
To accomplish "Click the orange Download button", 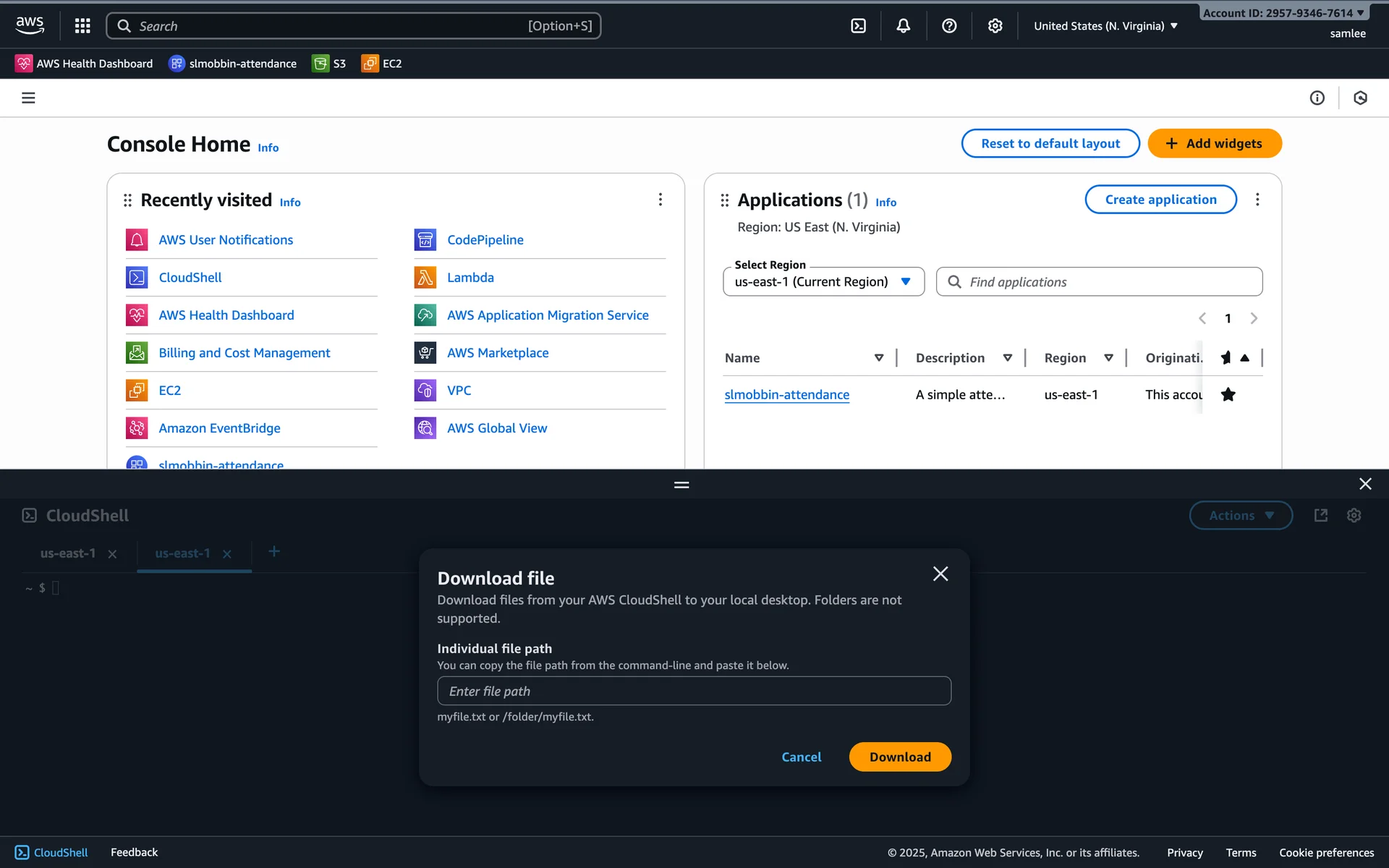I will click(x=899, y=757).
